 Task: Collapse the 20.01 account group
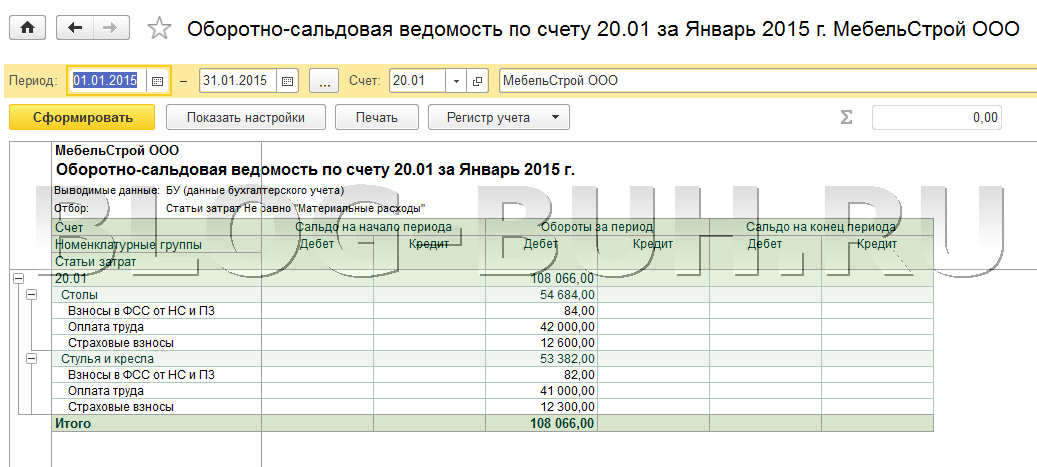coord(17,279)
